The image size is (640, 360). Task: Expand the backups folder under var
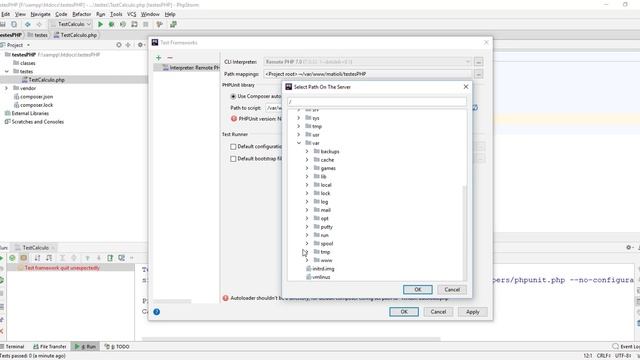(307, 151)
